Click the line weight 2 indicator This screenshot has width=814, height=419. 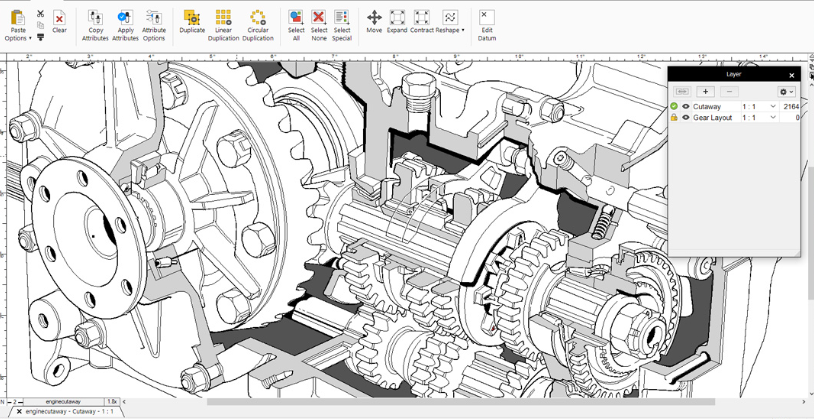pos(15,402)
